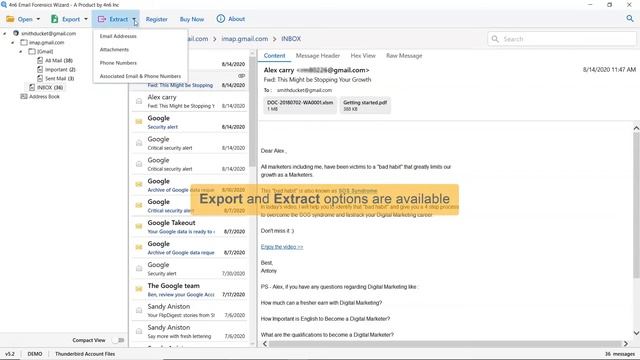
Task: Switch to the Message Header tab
Action: 318,56
